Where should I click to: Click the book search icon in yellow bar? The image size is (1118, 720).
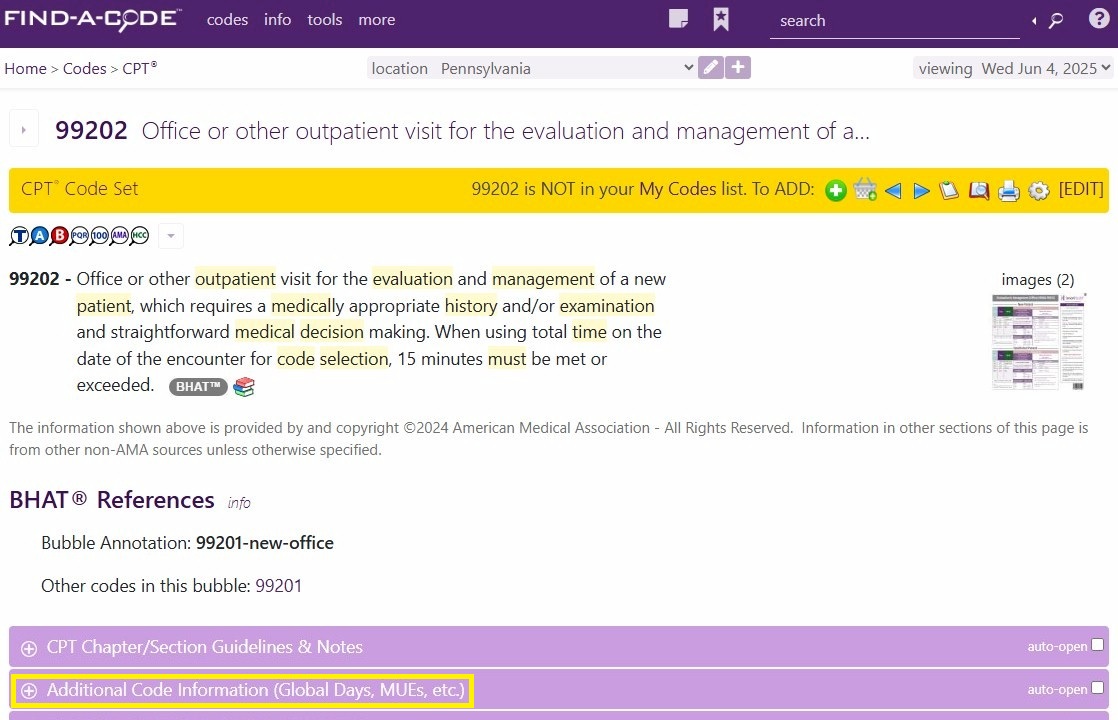point(978,190)
